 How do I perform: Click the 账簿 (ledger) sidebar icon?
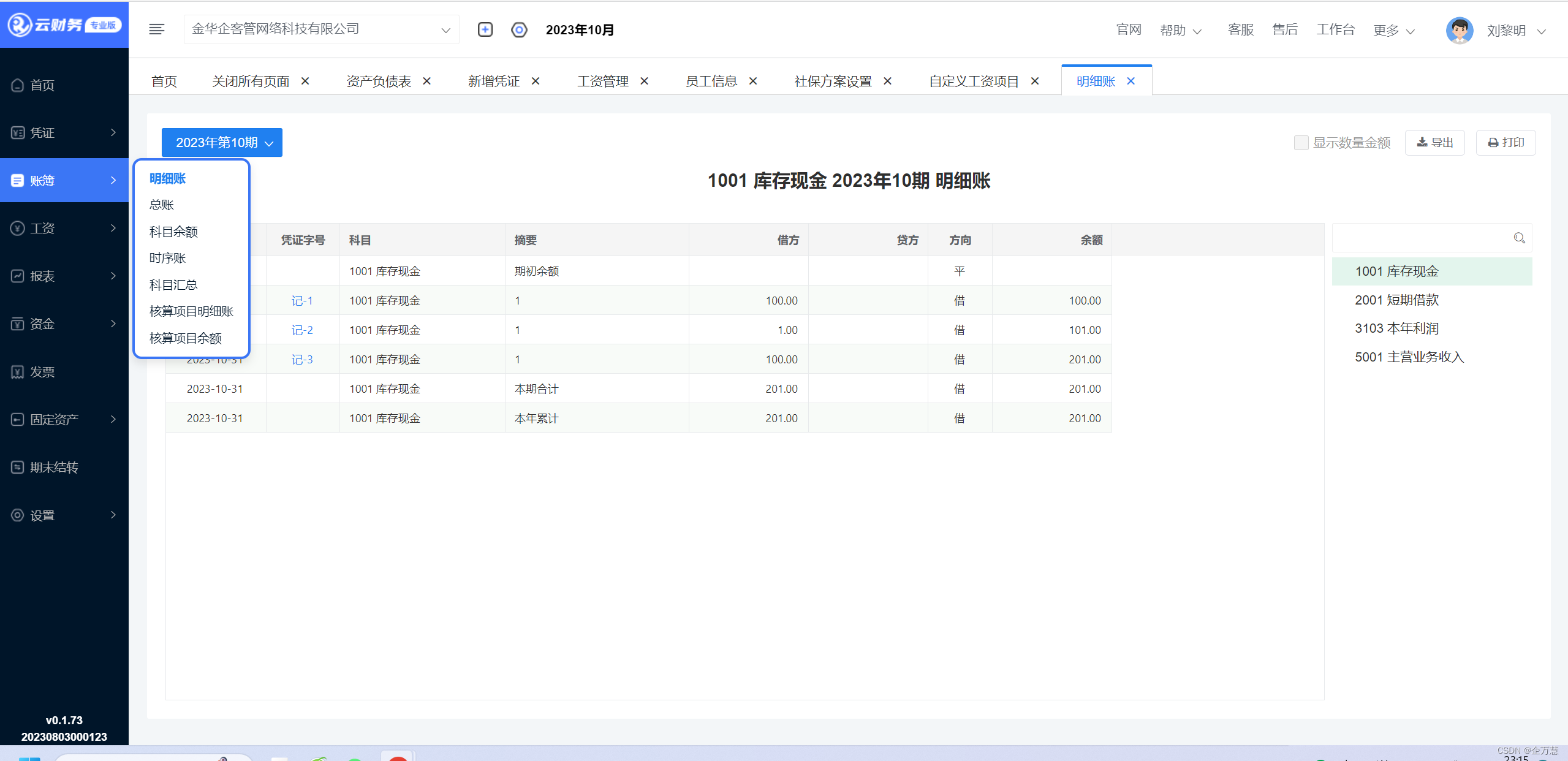tap(17, 180)
